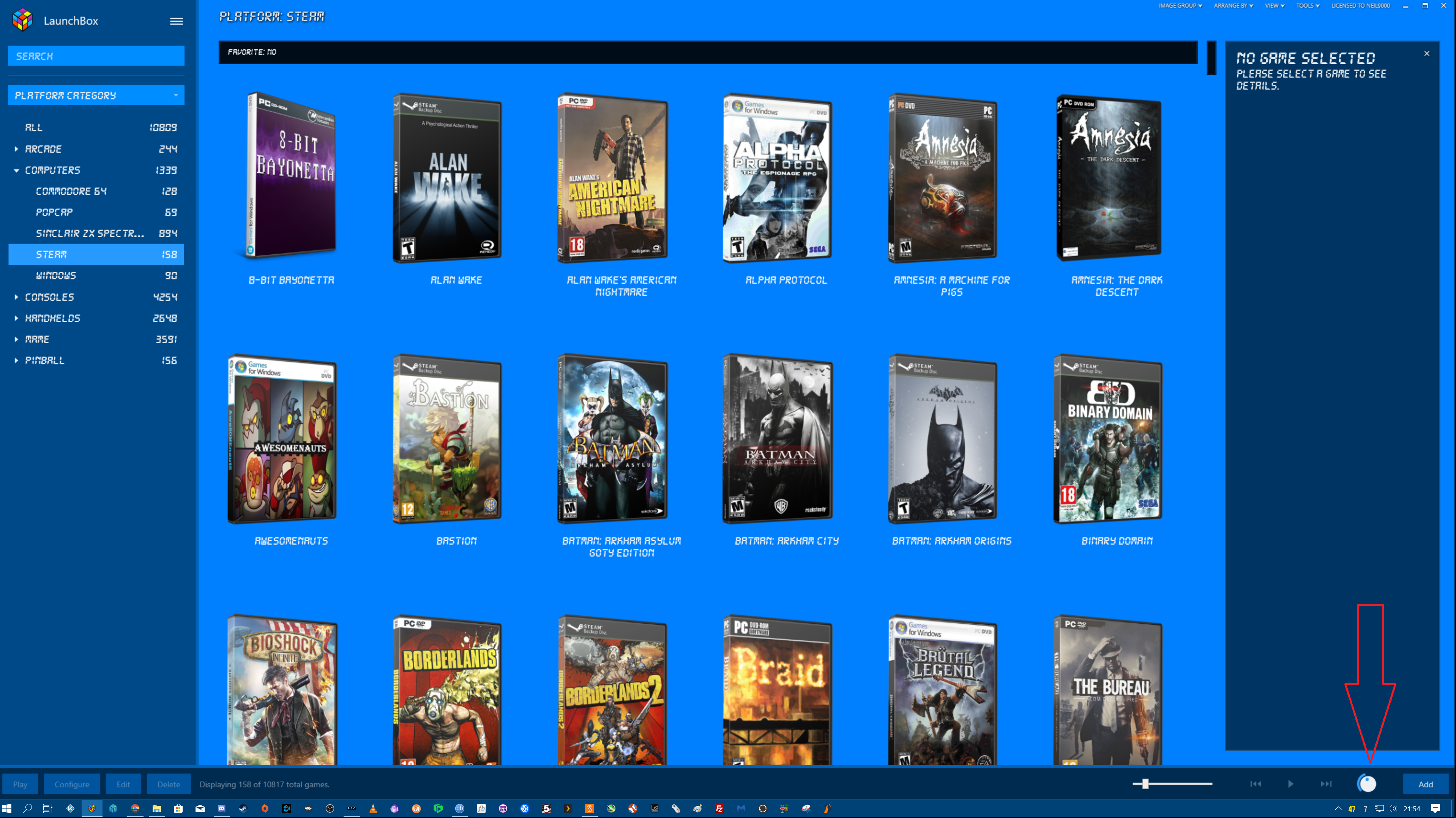The width and height of the screenshot is (1456, 818).
Task: Click the LaunchBox cube logo
Action: pos(23,20)
